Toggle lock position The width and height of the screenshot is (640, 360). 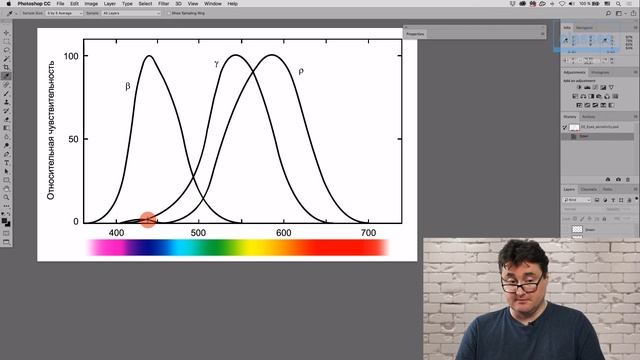tap(590, 219)
